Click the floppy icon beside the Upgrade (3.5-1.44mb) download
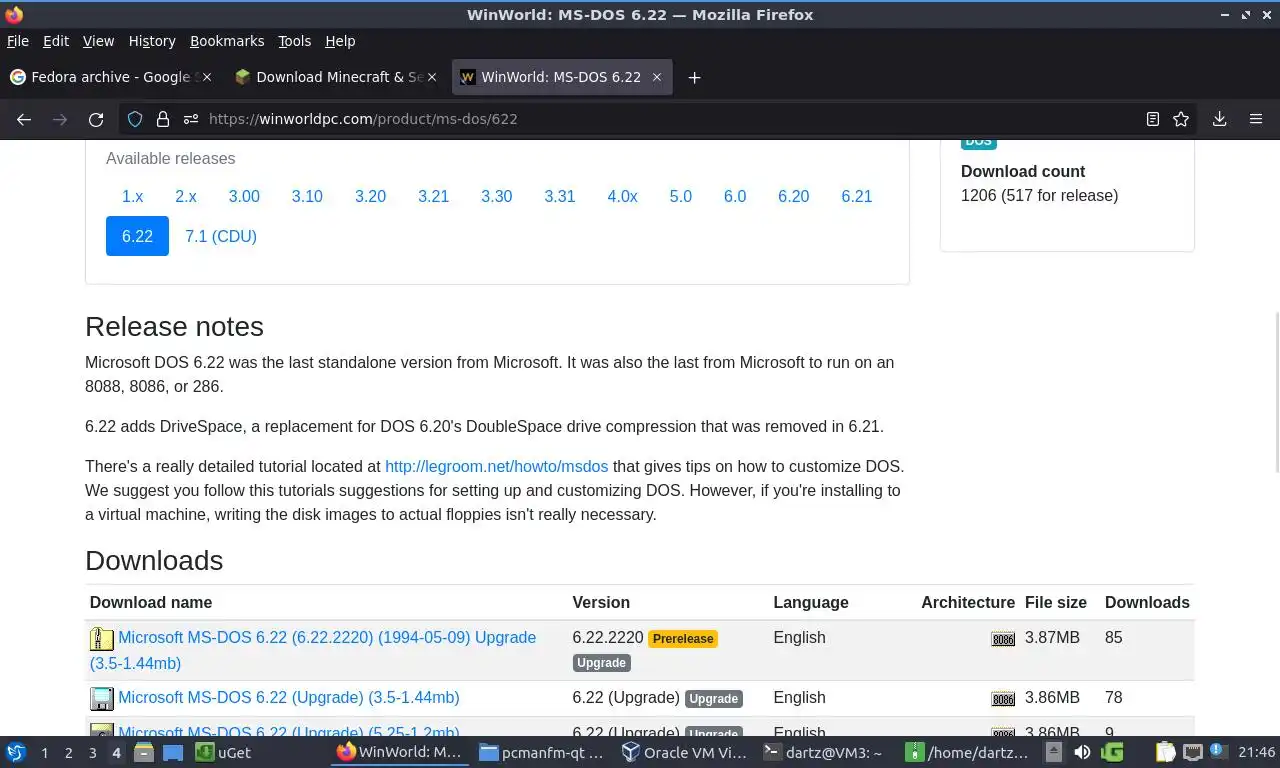Screen dimensions: 1280x768 click(x=102, y=698)
